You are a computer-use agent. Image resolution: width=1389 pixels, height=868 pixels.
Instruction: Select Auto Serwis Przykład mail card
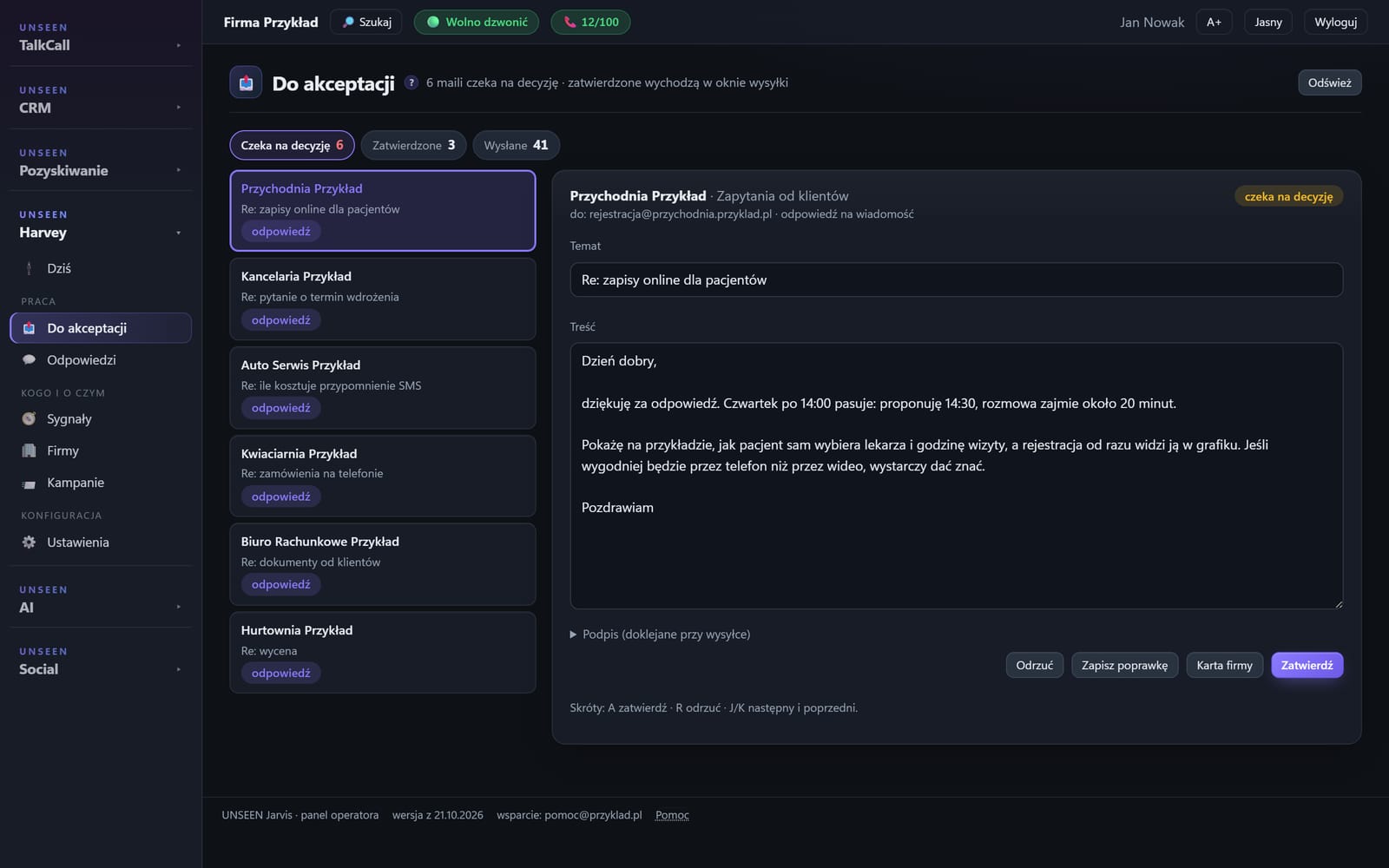(x=383, y=387)
